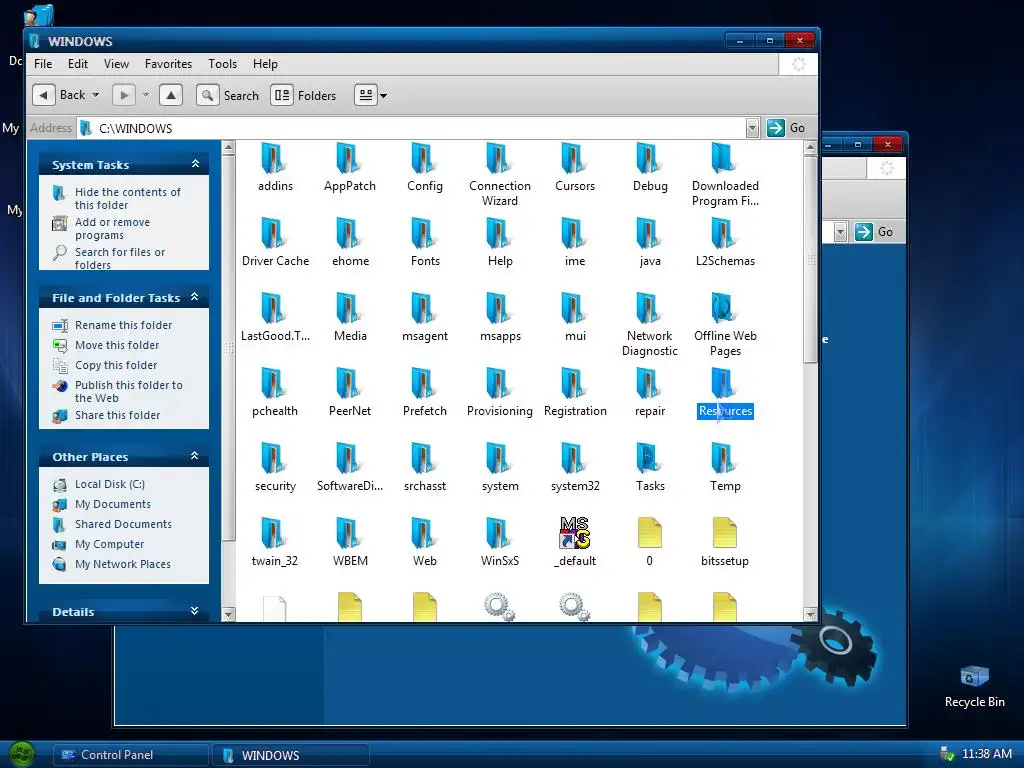Click task pane scroll down arrow
Image resolution: width=1024 pixels, height=768 pixels.
[x=228, y=615]
